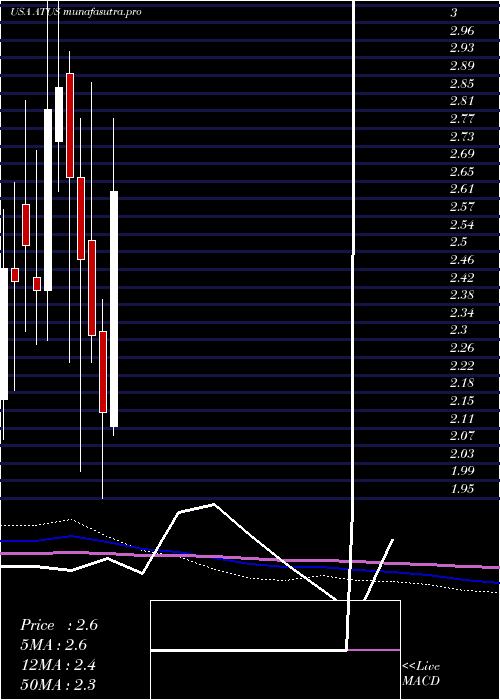Viewport: 500px width, 700px height.
Task: Click the red candle spanning 2.15 to 2.3
Action: 103,371
